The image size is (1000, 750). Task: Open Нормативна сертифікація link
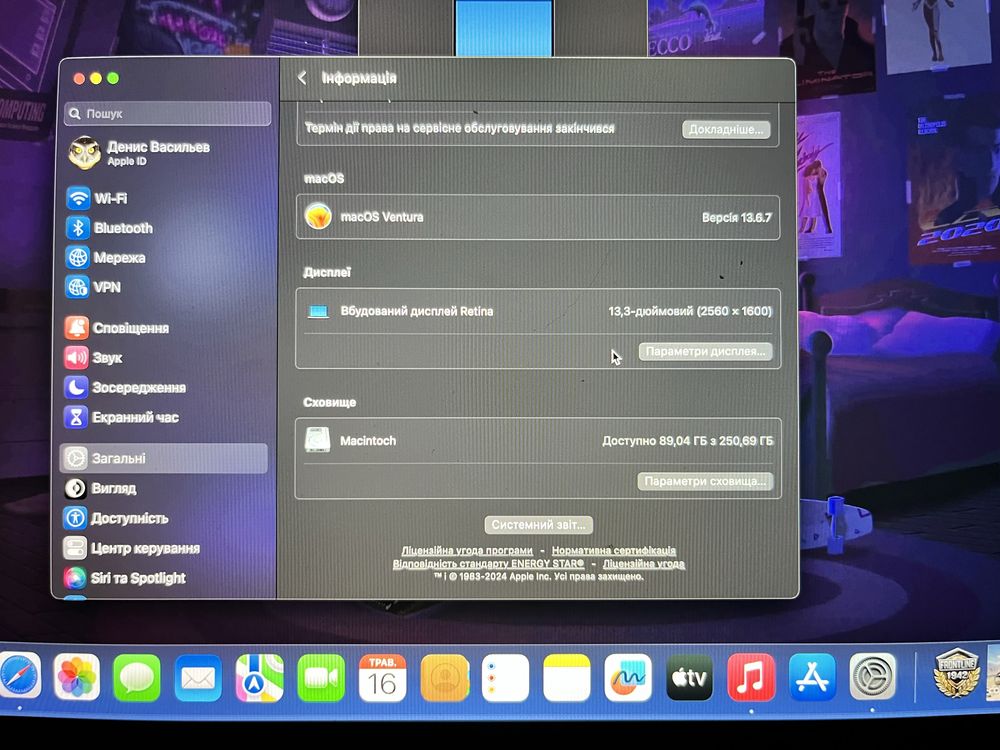pyautogui.click(x=614, y=550)
